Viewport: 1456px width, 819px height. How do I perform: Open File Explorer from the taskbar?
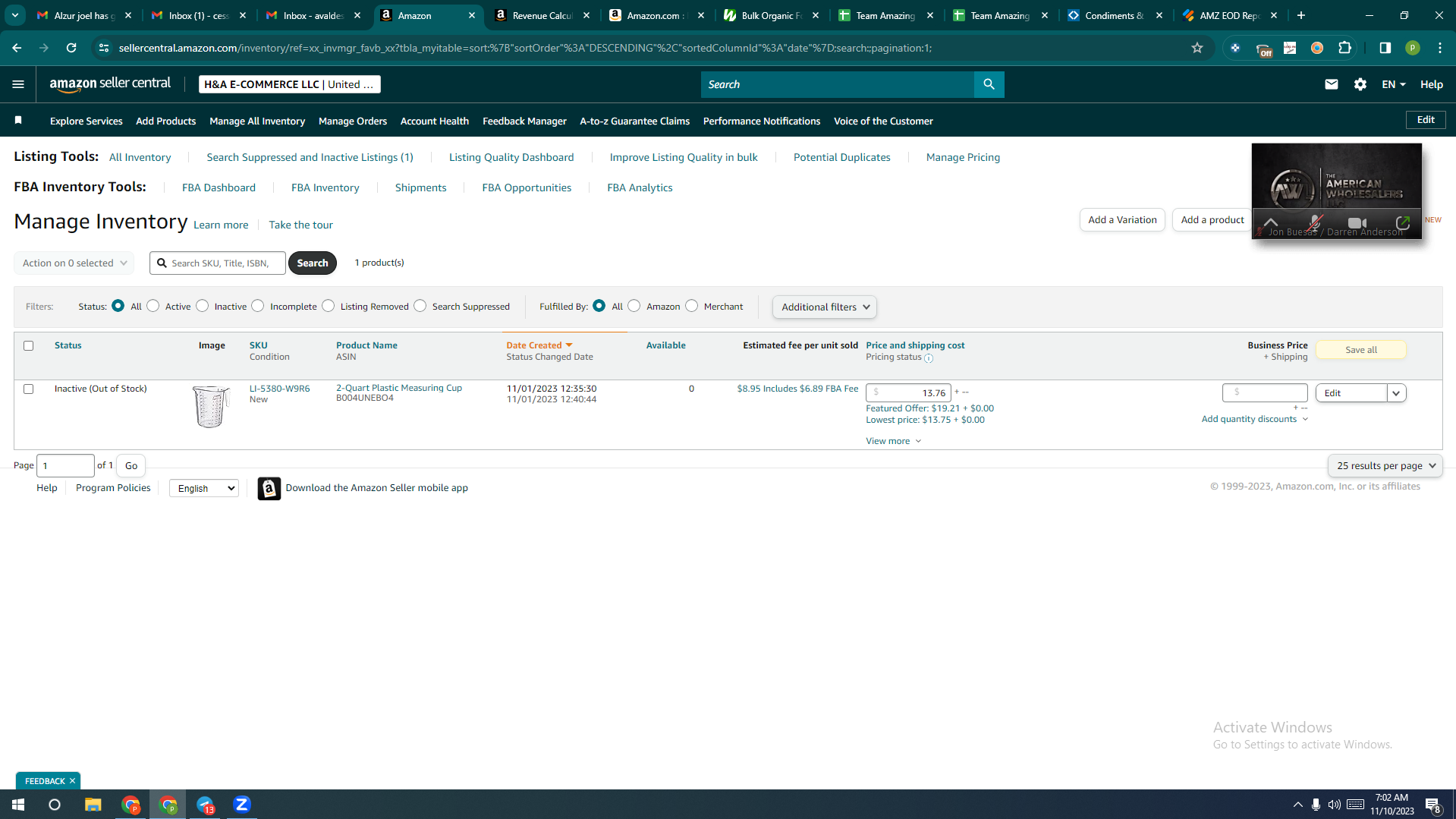[93, 805]
